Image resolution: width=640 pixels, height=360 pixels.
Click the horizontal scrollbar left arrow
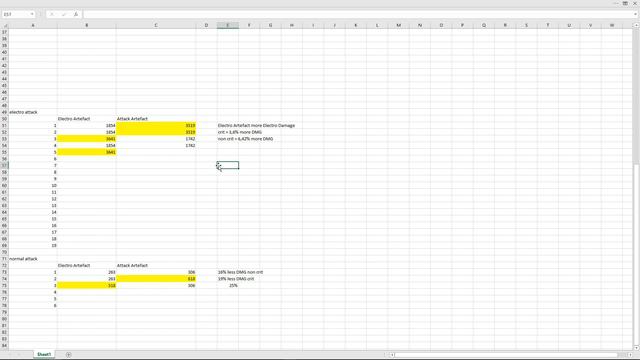[392, 355]
